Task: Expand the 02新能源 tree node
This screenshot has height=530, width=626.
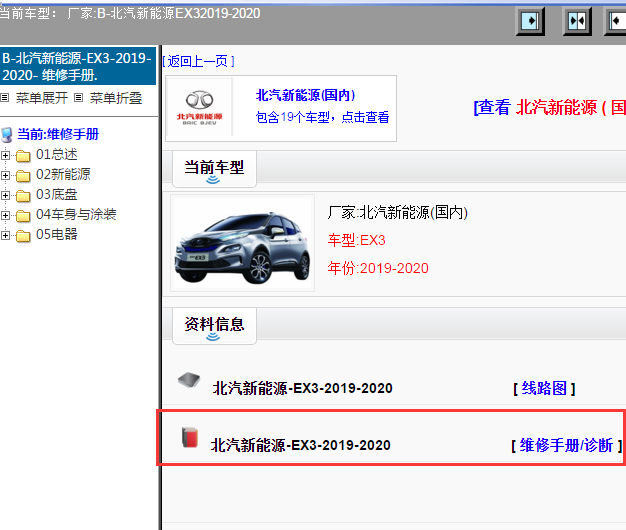Action: click(x=5, y=175)
